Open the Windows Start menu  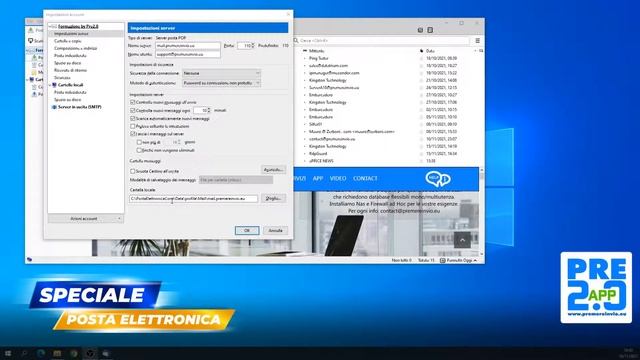click(x=8, y=353)
